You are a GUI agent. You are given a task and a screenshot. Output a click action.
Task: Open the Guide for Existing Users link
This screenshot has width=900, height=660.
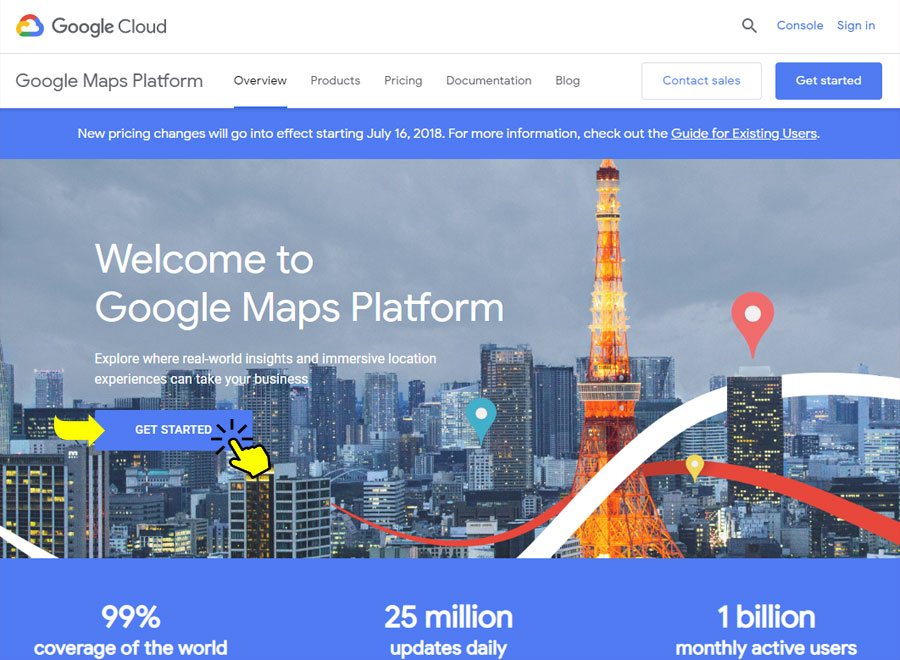click(x=744, y=133)
